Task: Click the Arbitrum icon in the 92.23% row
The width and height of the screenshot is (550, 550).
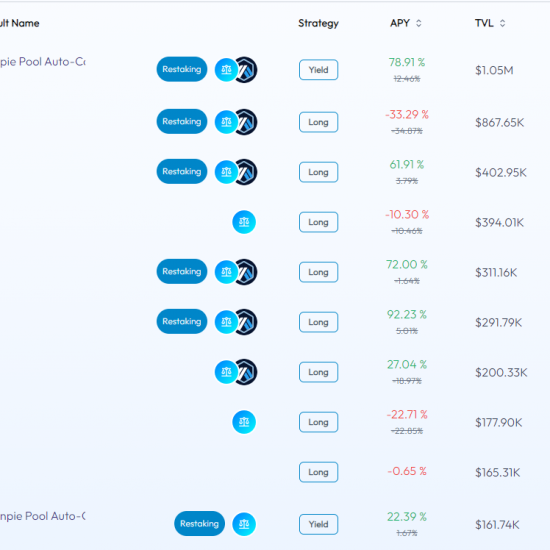Action: (x=246, y=322)
